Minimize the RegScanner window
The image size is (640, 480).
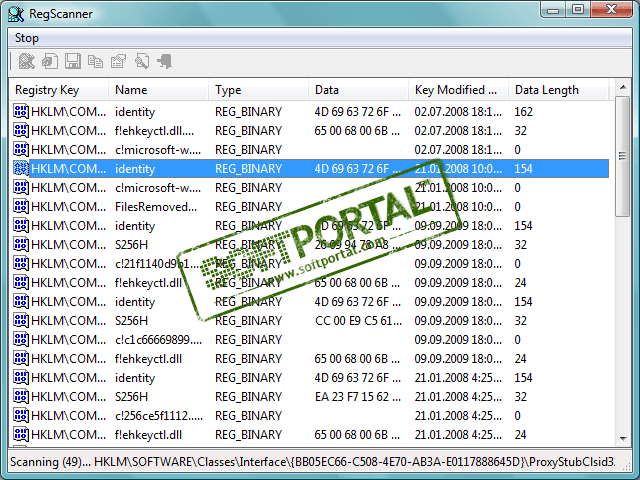tap(553, 10)
